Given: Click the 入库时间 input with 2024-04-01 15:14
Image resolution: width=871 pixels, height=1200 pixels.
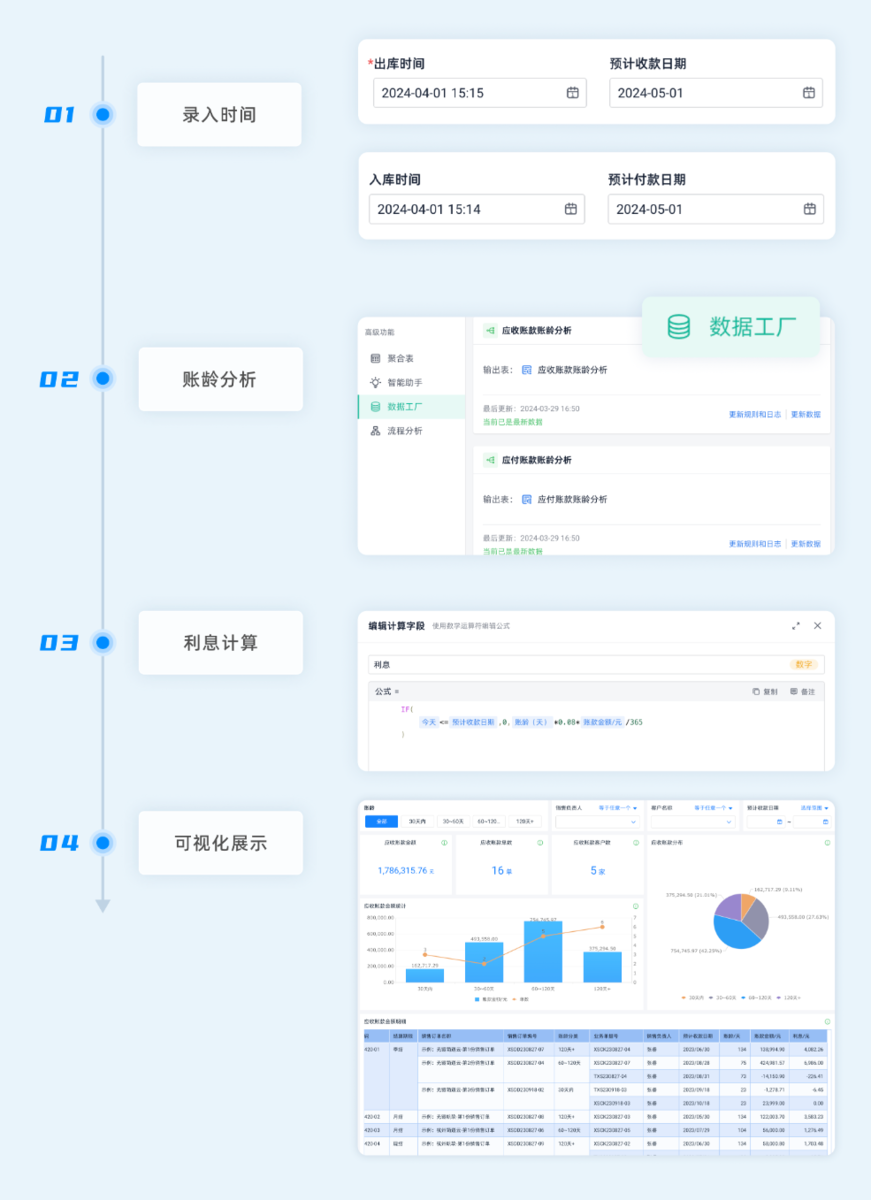Looking at the screenshot, I should coord(477,209).
